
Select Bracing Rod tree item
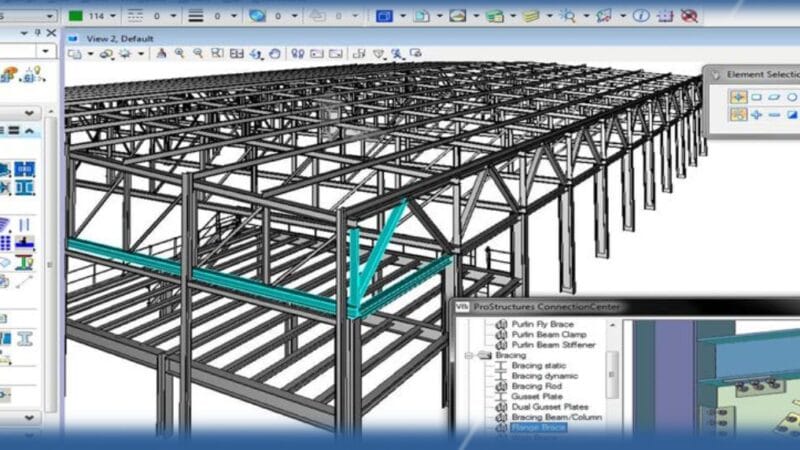click(536, 386)
